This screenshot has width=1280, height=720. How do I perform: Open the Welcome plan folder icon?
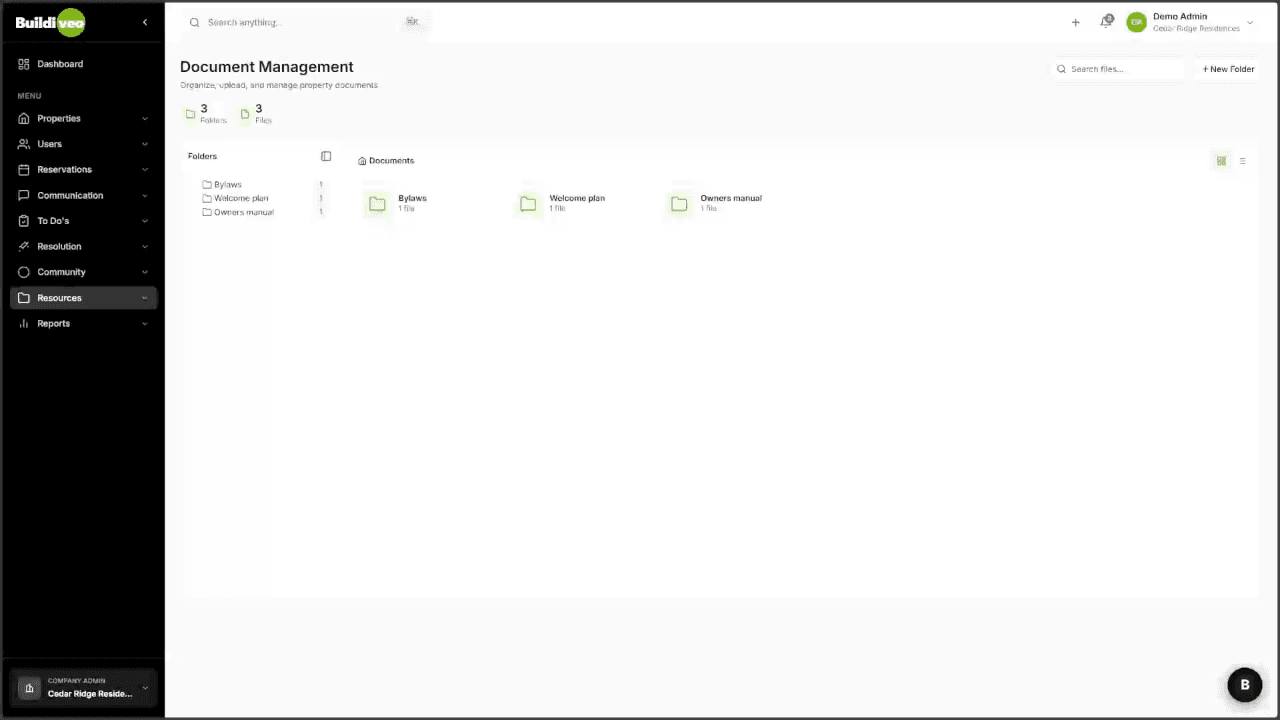(x=528, y=204)
